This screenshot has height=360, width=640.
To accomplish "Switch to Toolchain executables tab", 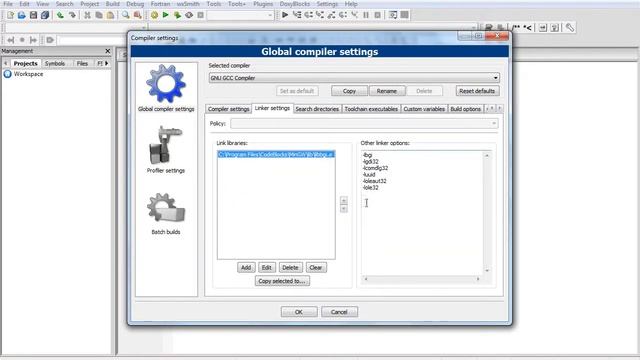I will tap(371, 109).
